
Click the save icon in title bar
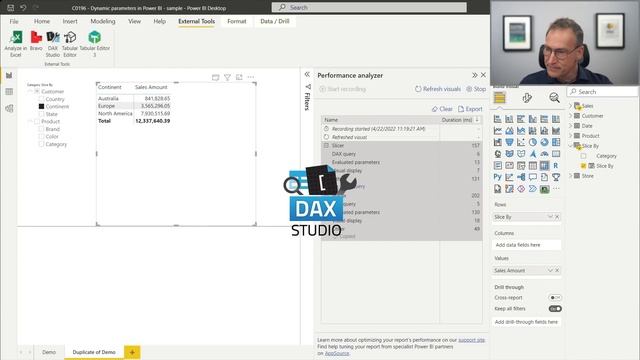coord(11,7)
